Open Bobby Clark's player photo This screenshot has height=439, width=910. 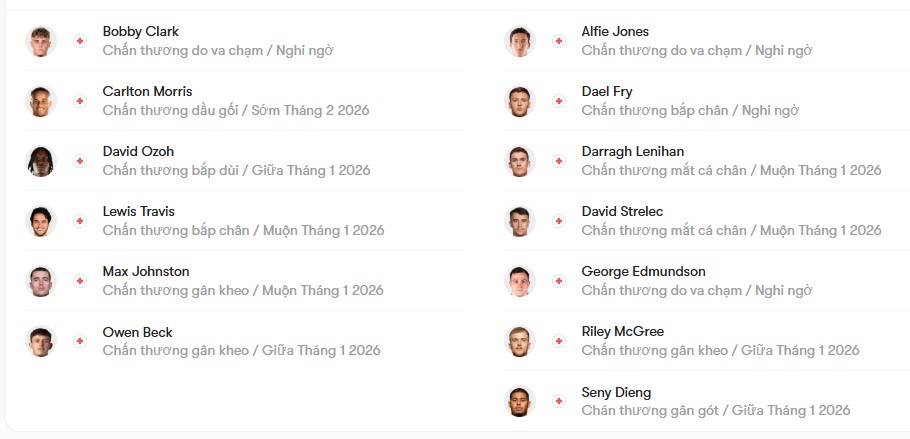coord(41,41)
